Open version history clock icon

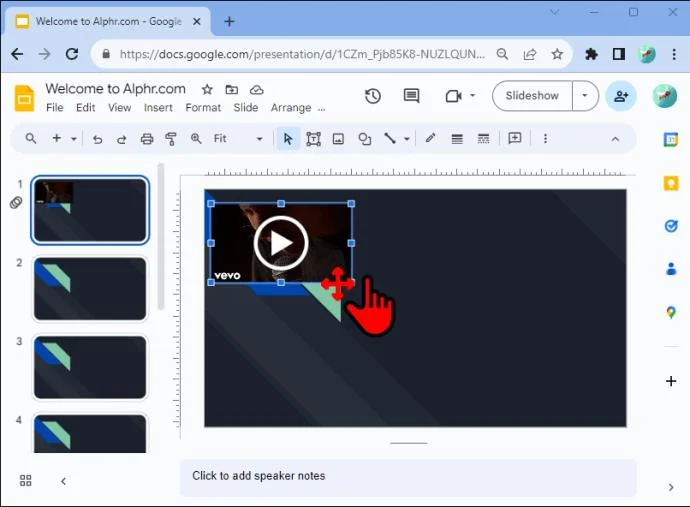click(x=373, y=96)
